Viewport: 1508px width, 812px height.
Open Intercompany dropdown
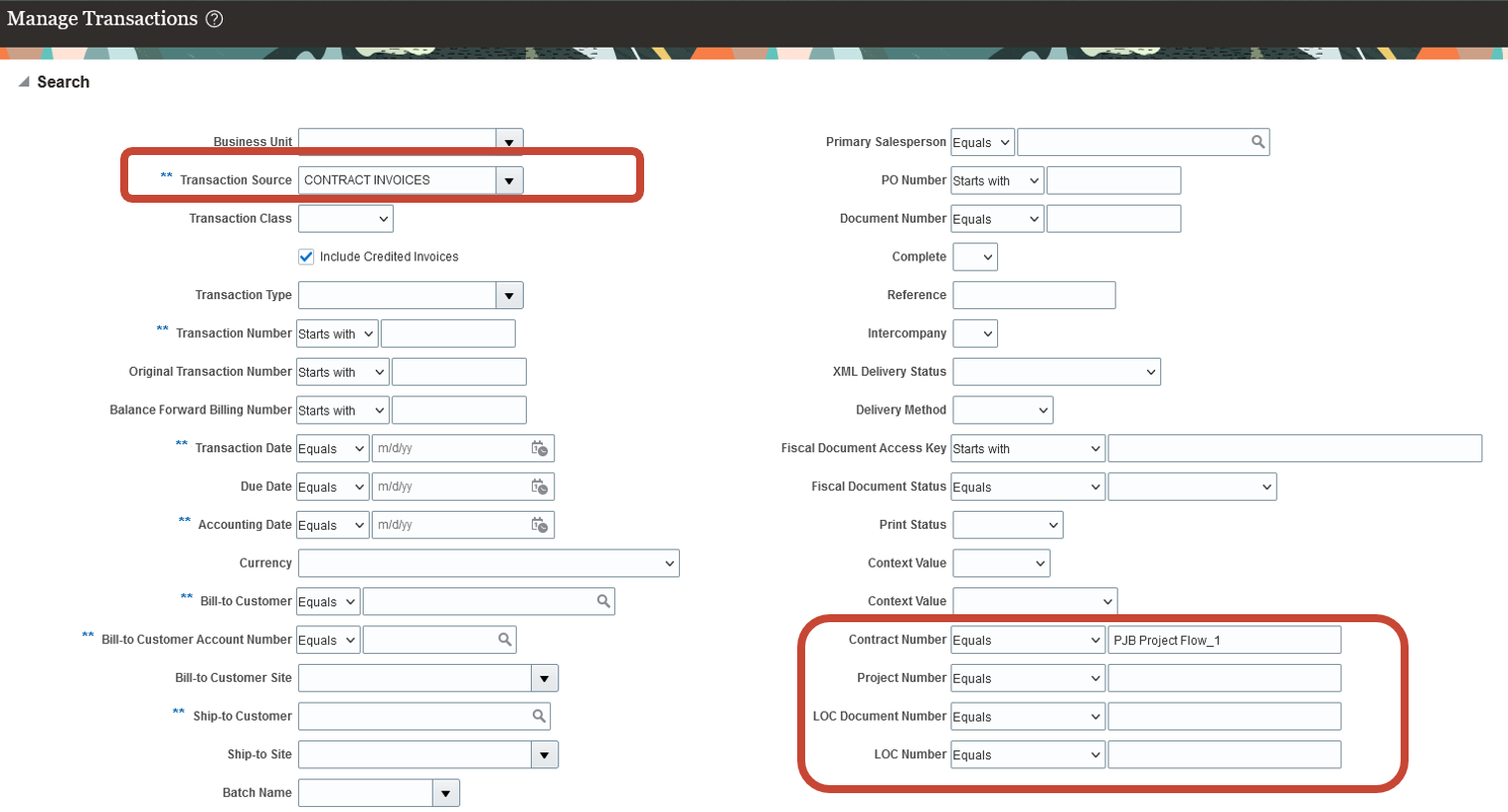[975, 334]
